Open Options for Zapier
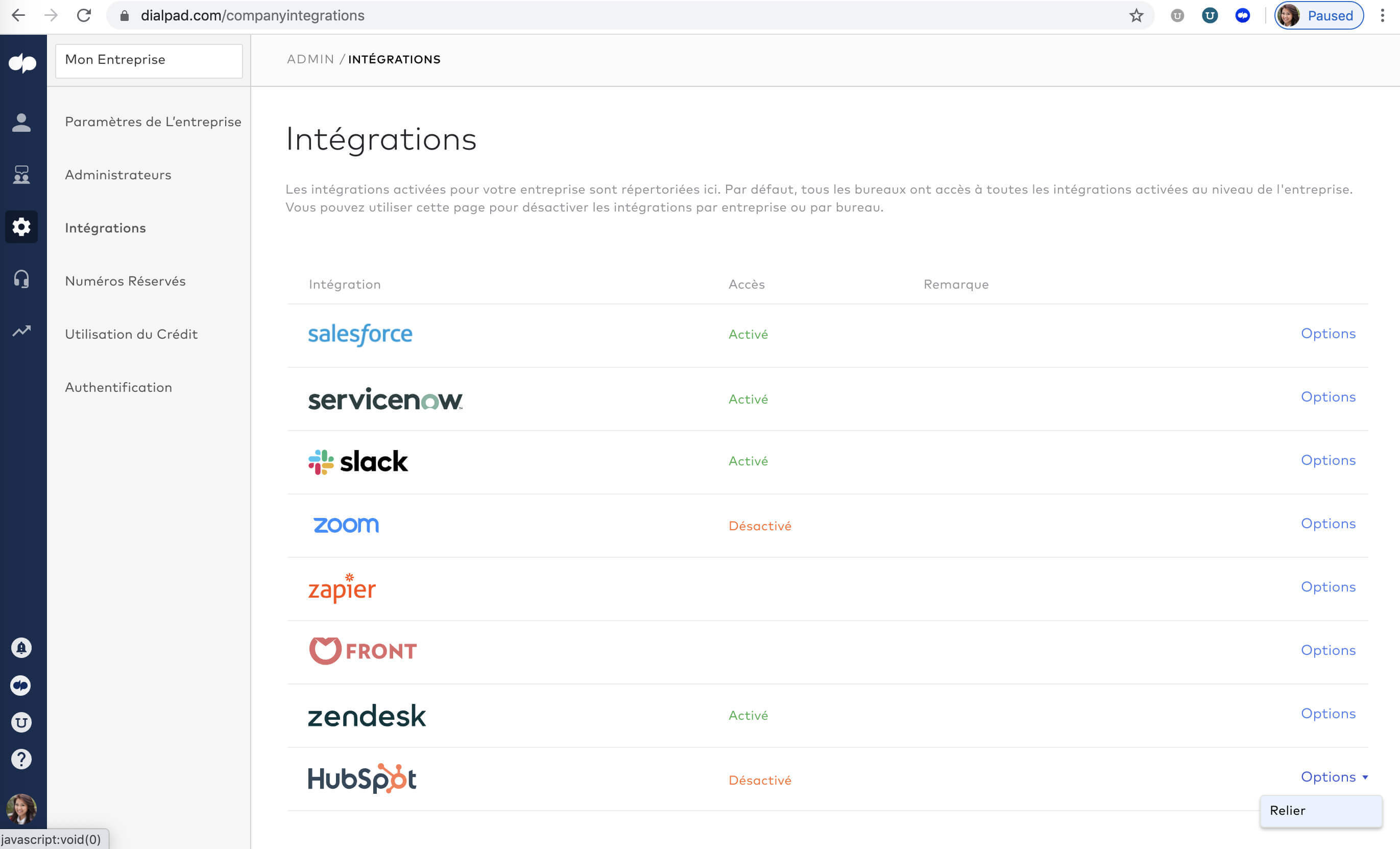Viewport: 1400px width, 849px height. [x=1328, y=586]
